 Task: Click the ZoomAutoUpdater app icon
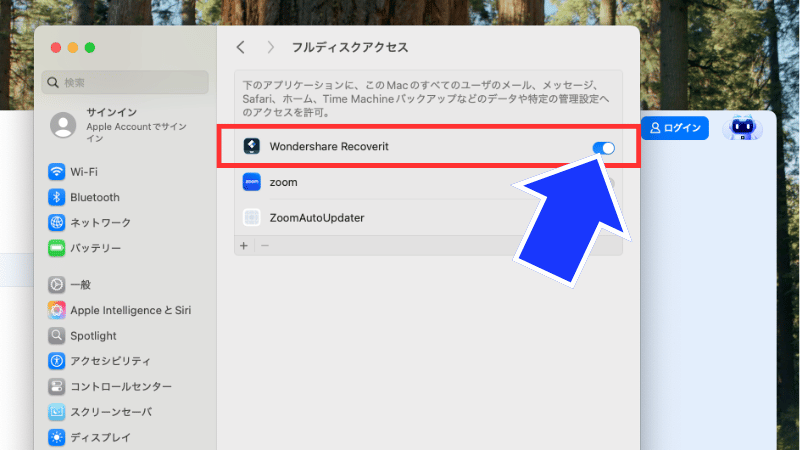point(252,218)
